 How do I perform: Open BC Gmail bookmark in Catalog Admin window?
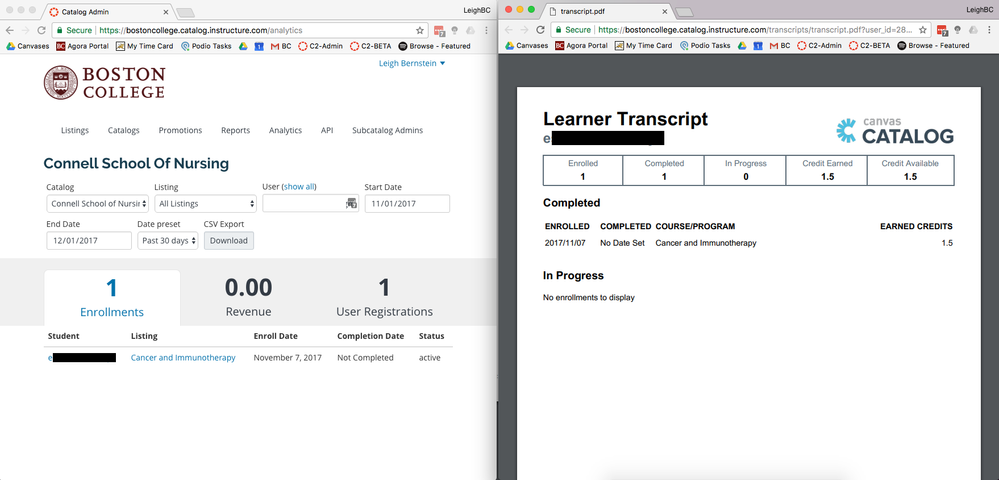point(280,46)
